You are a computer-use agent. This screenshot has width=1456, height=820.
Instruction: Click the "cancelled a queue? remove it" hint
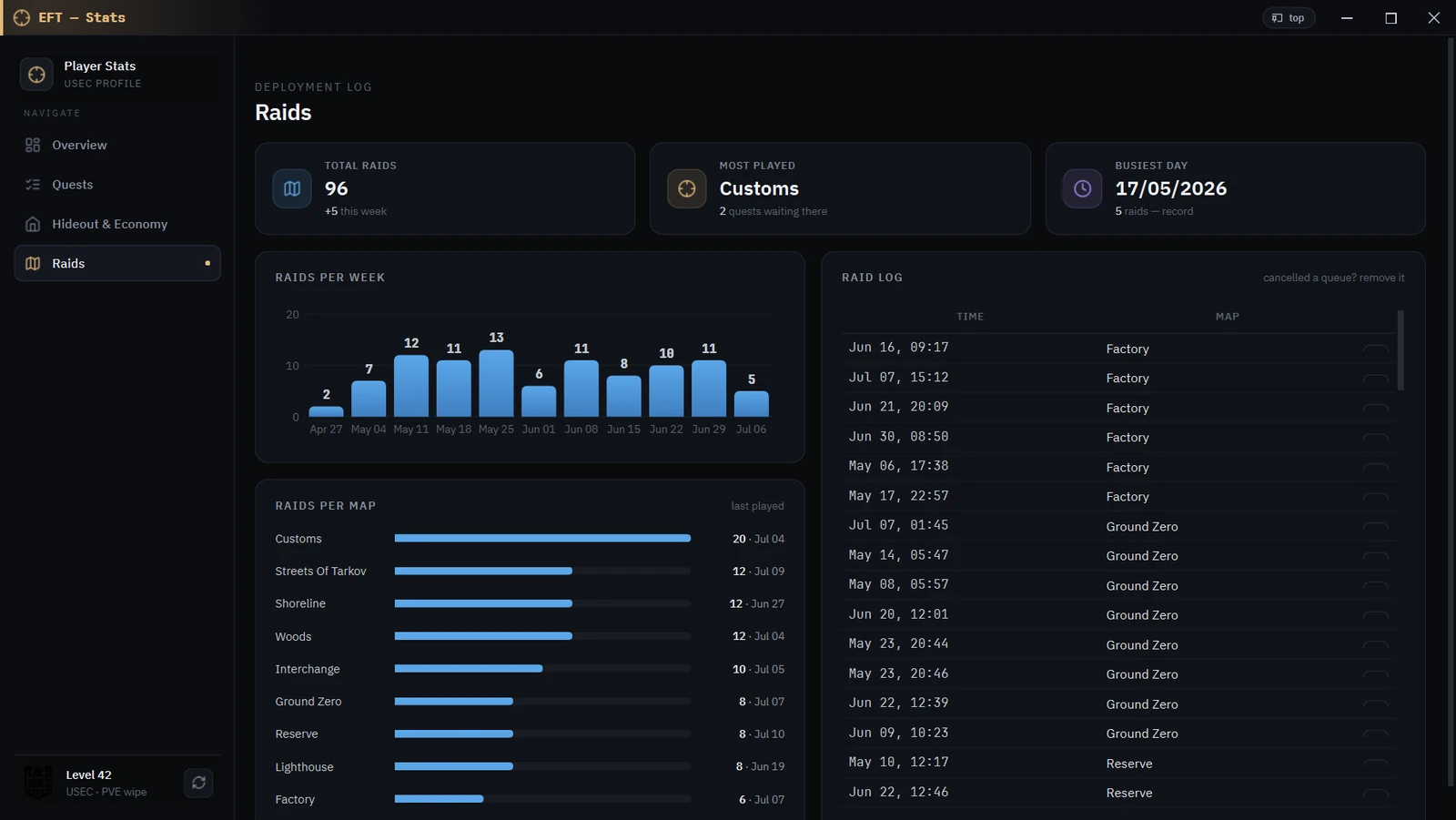[x=1333, y=278]
